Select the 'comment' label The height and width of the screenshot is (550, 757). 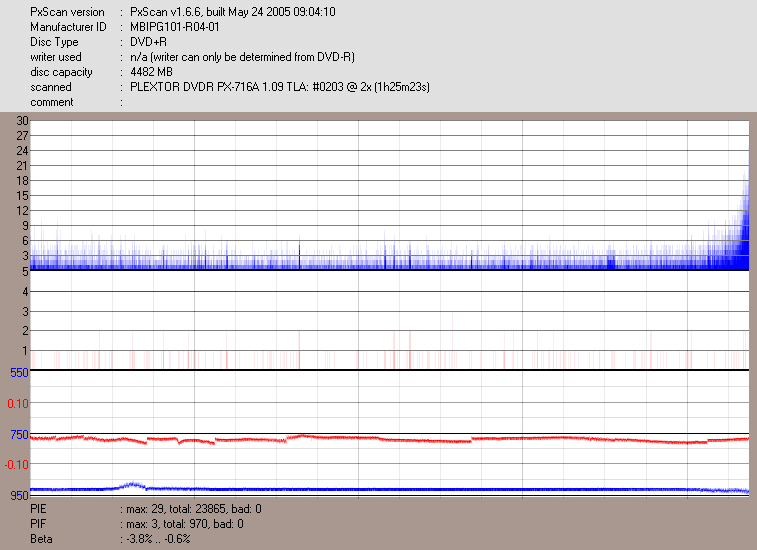[52, 102]
